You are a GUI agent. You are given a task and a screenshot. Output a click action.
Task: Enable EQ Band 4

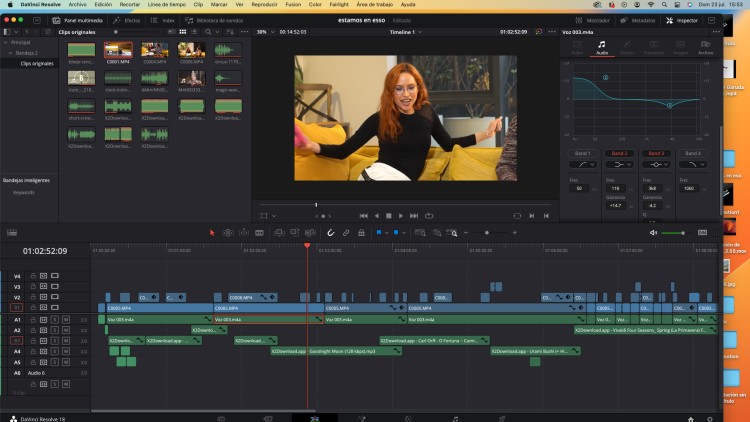693,154
